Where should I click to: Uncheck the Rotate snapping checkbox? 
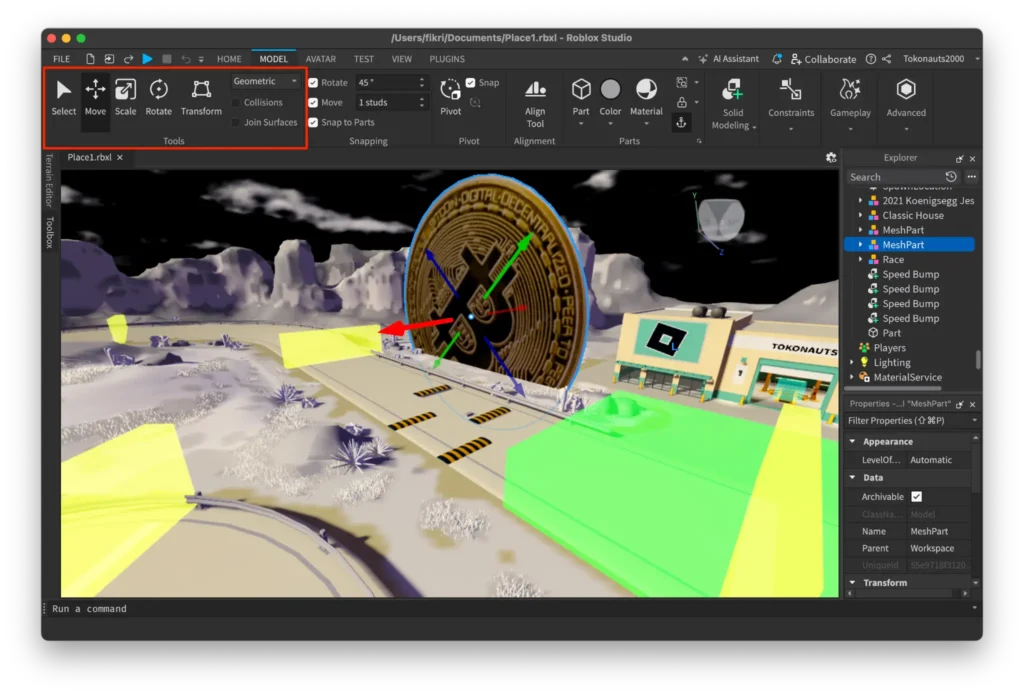pyautogui.click(x=313, y=82)
